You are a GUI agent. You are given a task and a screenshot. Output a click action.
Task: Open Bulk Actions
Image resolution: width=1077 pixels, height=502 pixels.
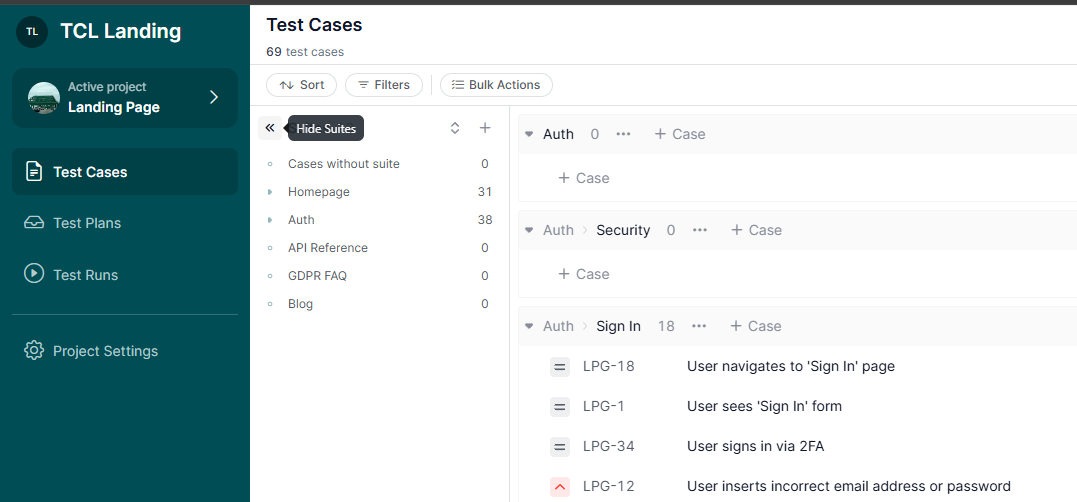pos(496,85)
